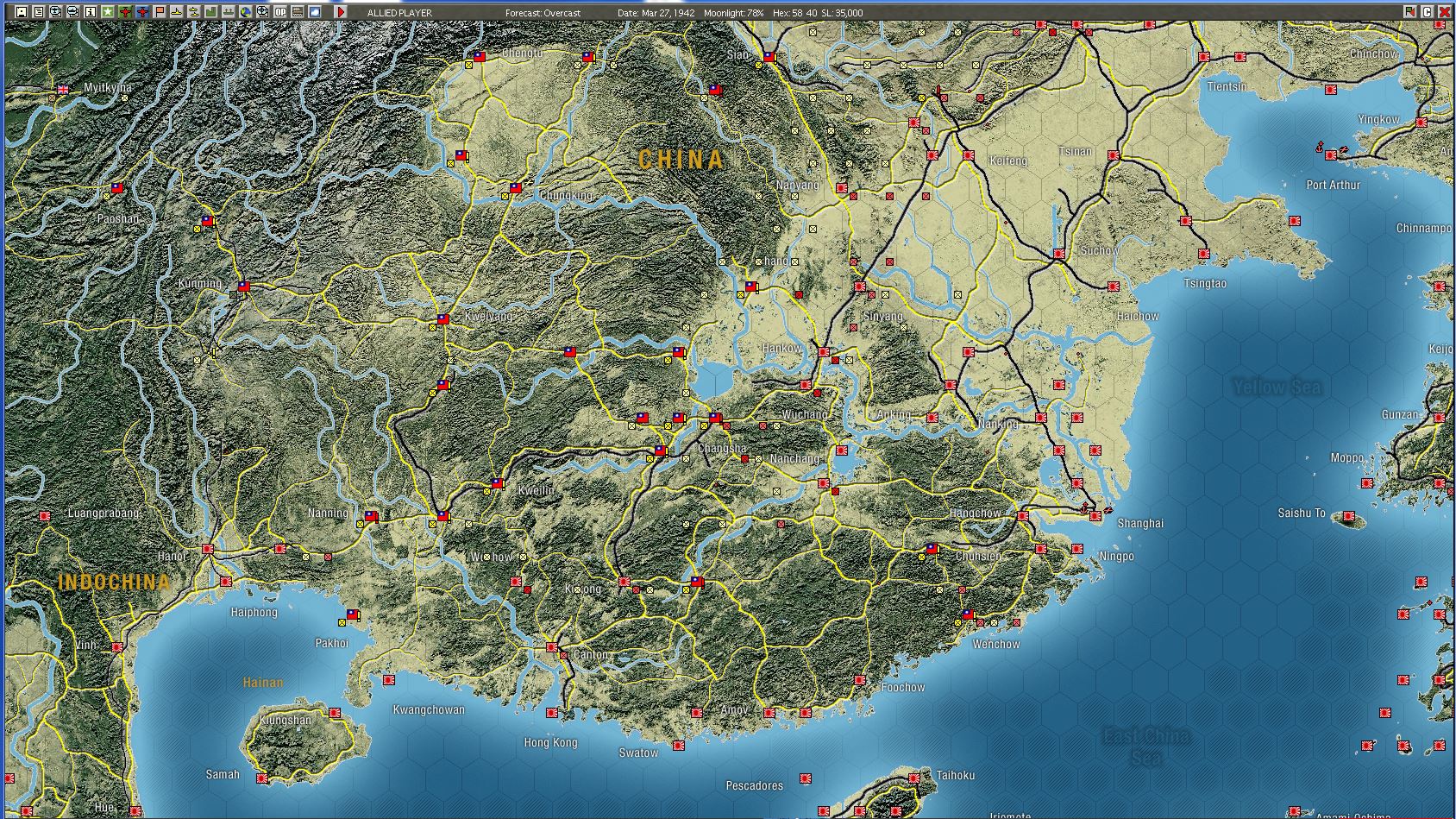The height and width of the screenshot is (819, 1456).
Task: Open the stacked aircraft list icon
Action: coord(56,12)
